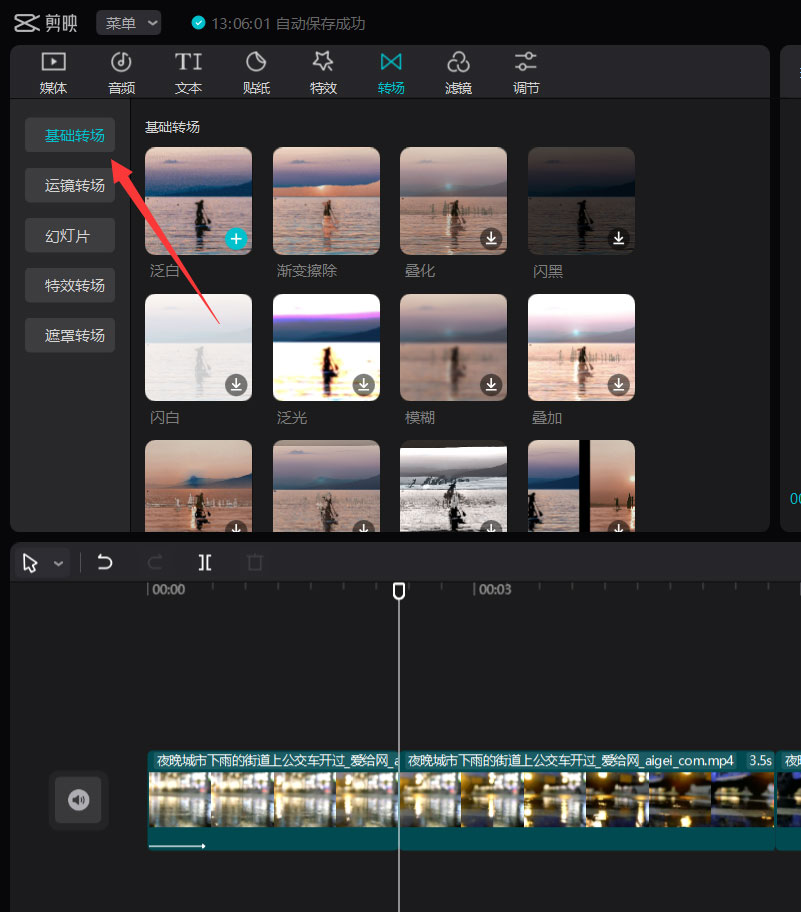Viewport: 801px width, 912px height.
Task: Open the 调节 adjustment panel
Action: click(x=525, y=71)
